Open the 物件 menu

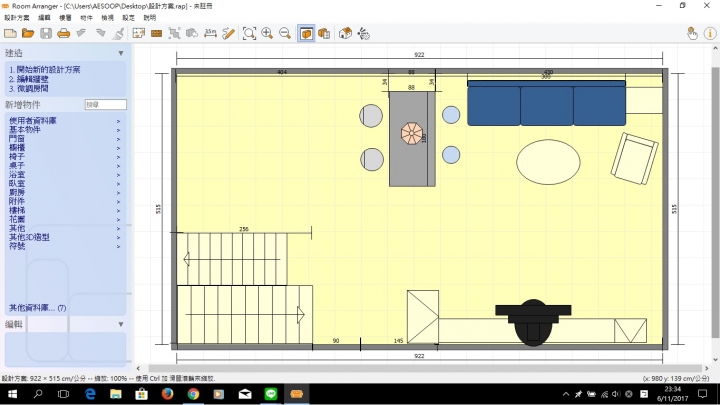tap(86, 18)
